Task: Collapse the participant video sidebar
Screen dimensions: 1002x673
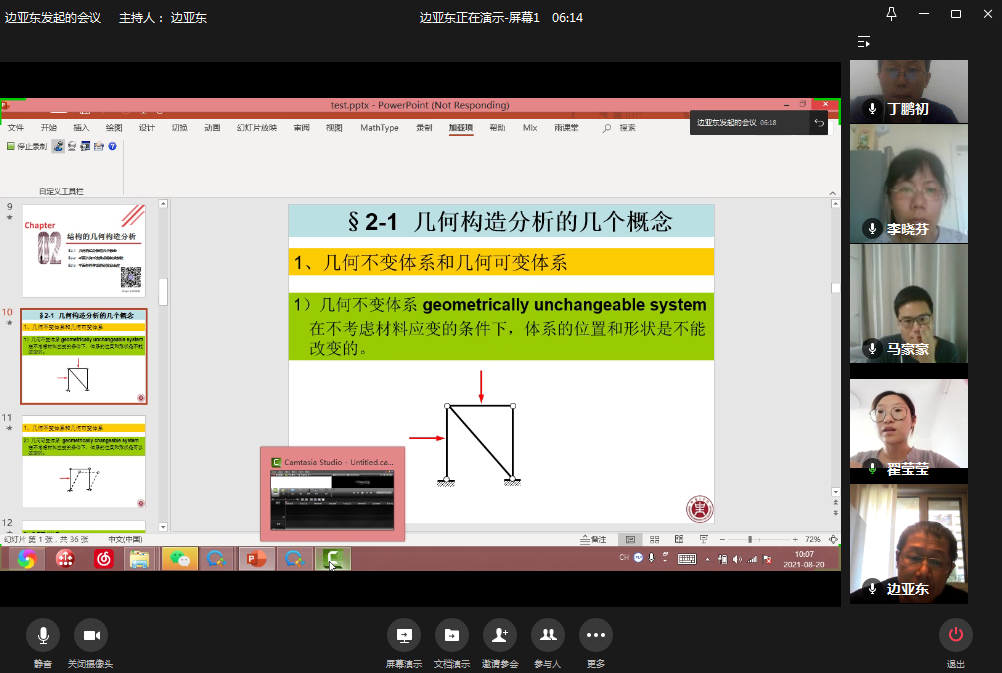Action: [x=864, y=42]
